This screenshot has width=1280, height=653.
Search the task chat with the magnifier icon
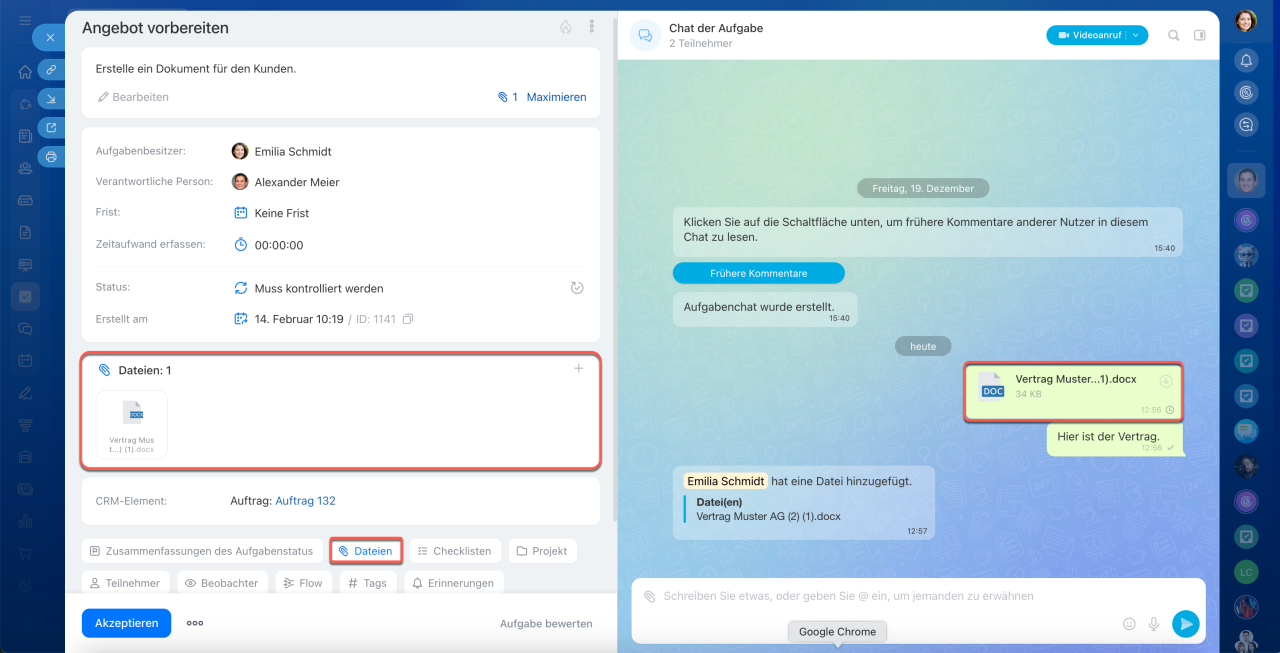pyautogui.click(x=1173, y=35)
